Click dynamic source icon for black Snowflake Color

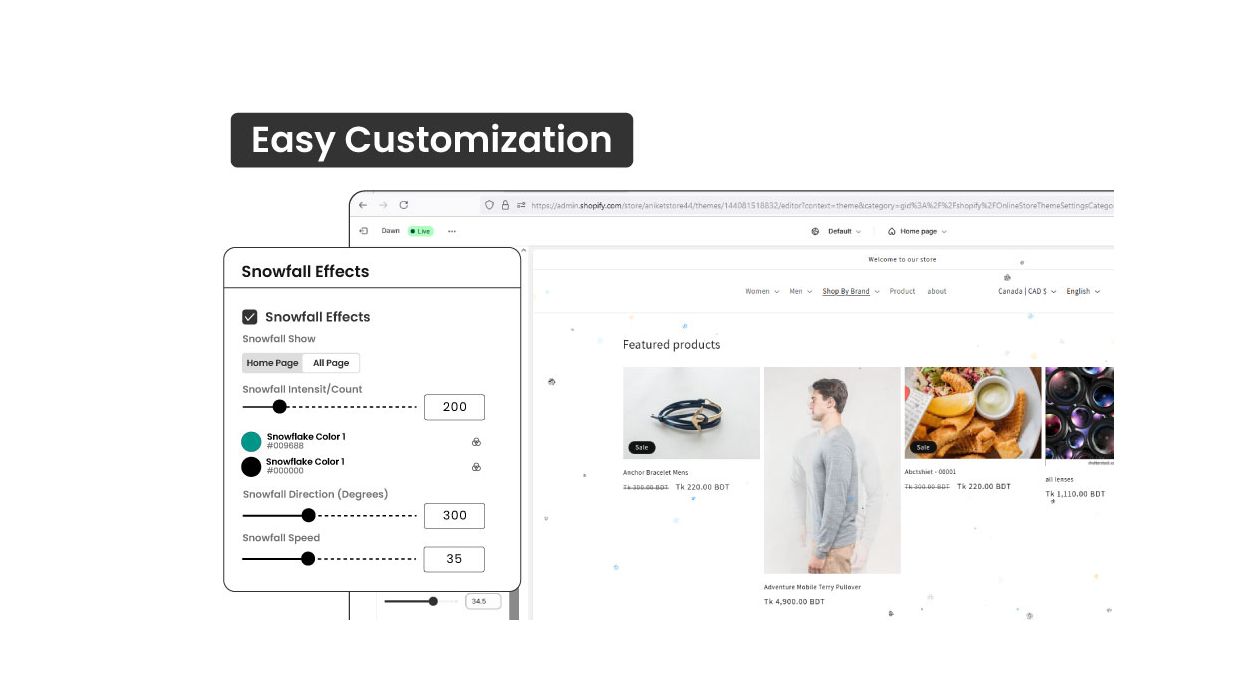[476, 467]
